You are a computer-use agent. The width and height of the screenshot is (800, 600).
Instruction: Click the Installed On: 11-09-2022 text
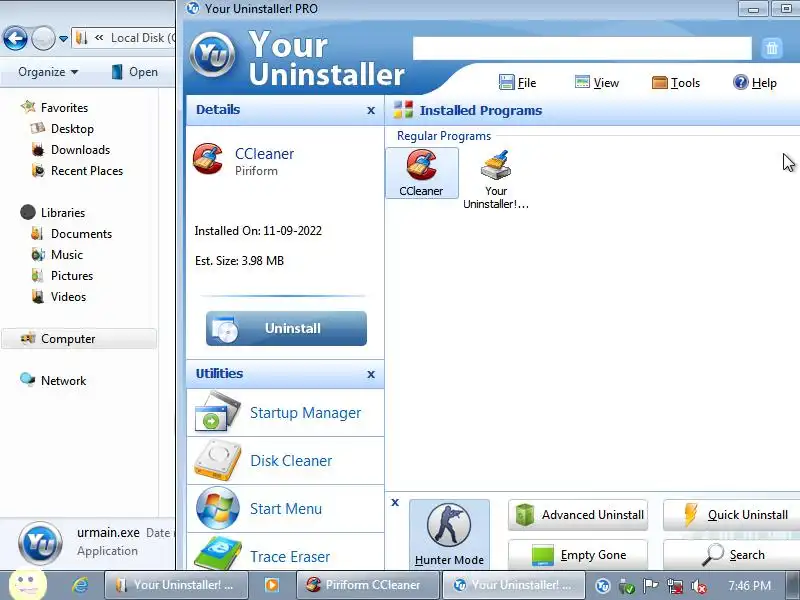pyautogui.click(x=258, y=231)
